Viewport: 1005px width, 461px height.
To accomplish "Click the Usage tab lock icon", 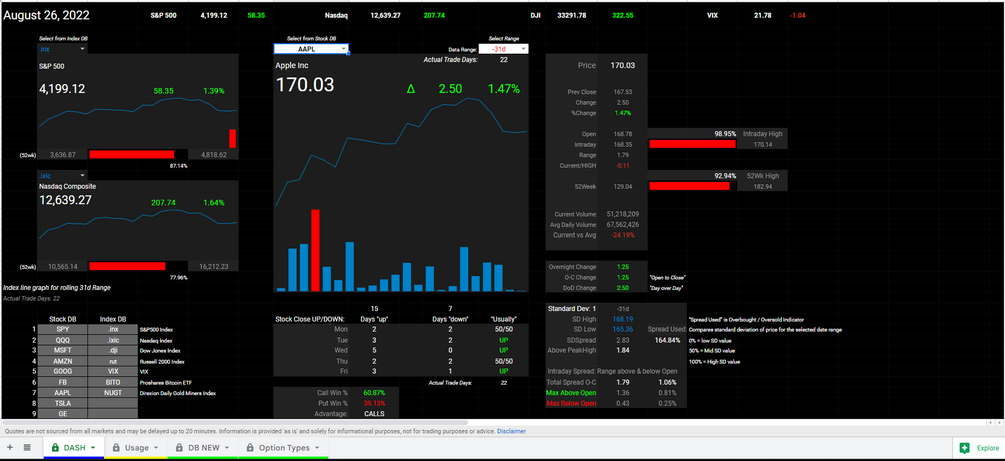I will click(x=116, y=448).
